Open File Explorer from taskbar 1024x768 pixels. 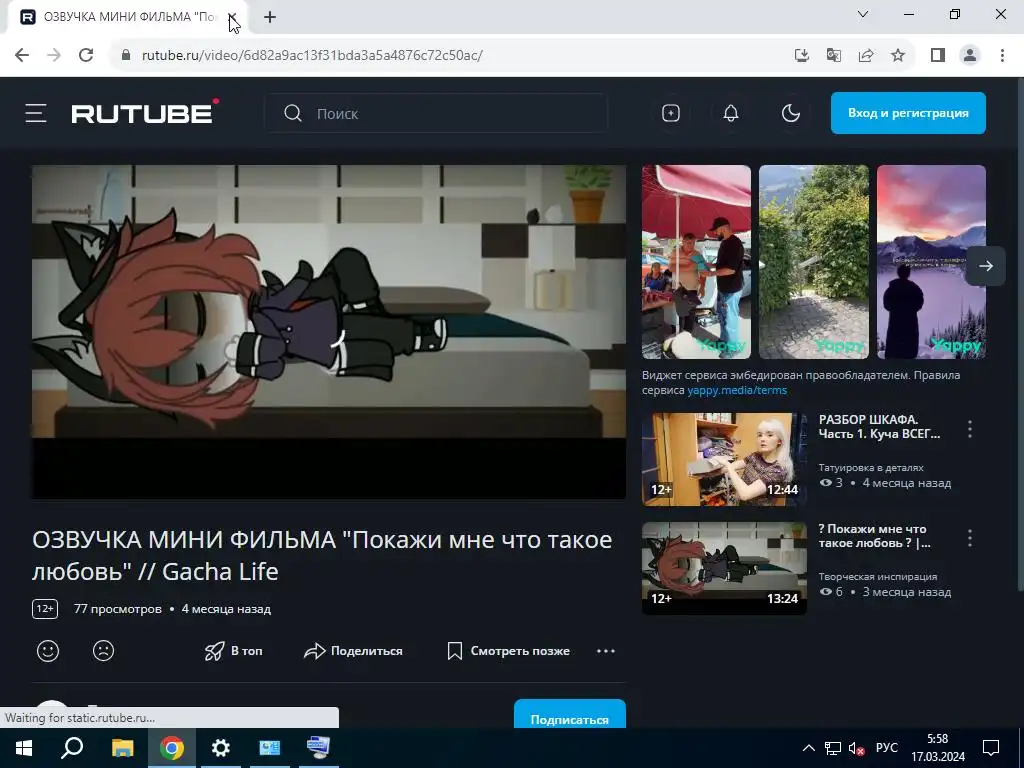122,748
